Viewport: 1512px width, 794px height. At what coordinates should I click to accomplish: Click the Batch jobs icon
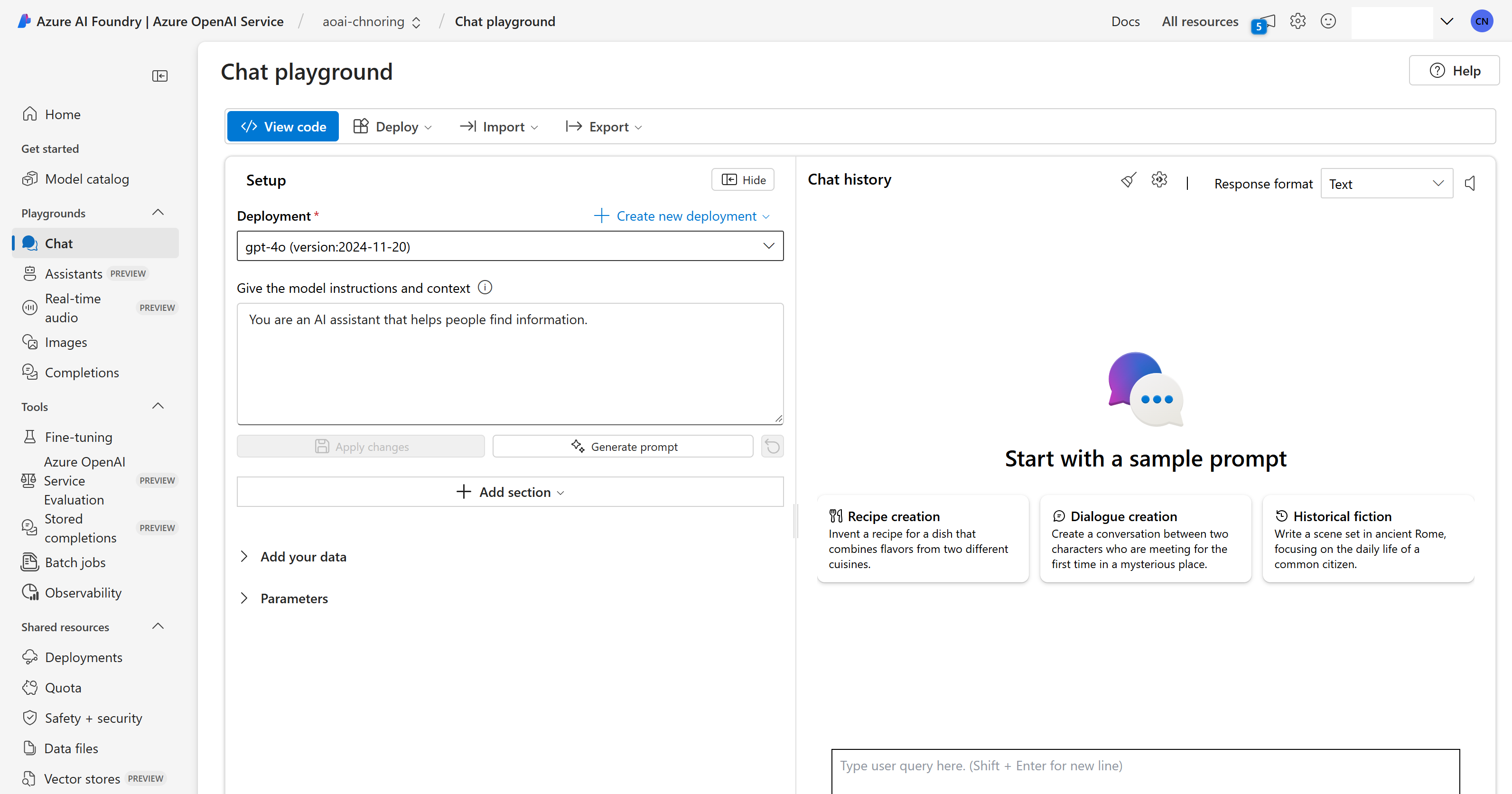click(29, 562)
